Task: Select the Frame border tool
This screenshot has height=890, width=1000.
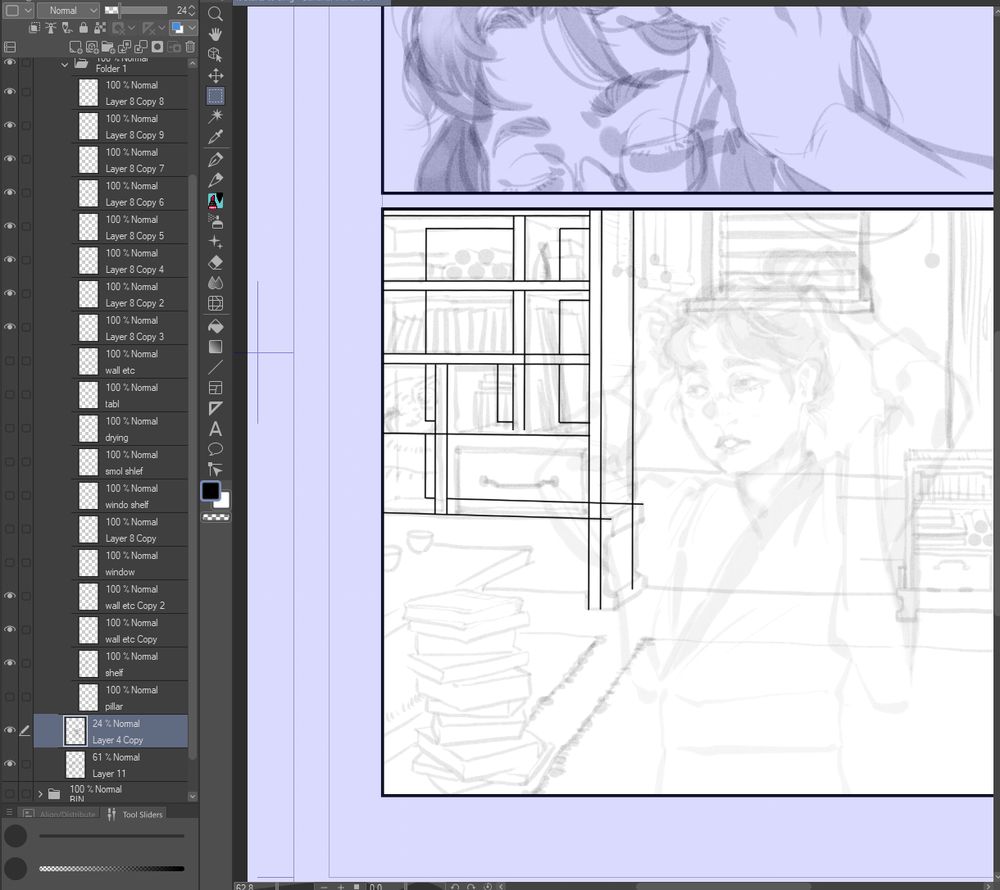Action: 216,388
